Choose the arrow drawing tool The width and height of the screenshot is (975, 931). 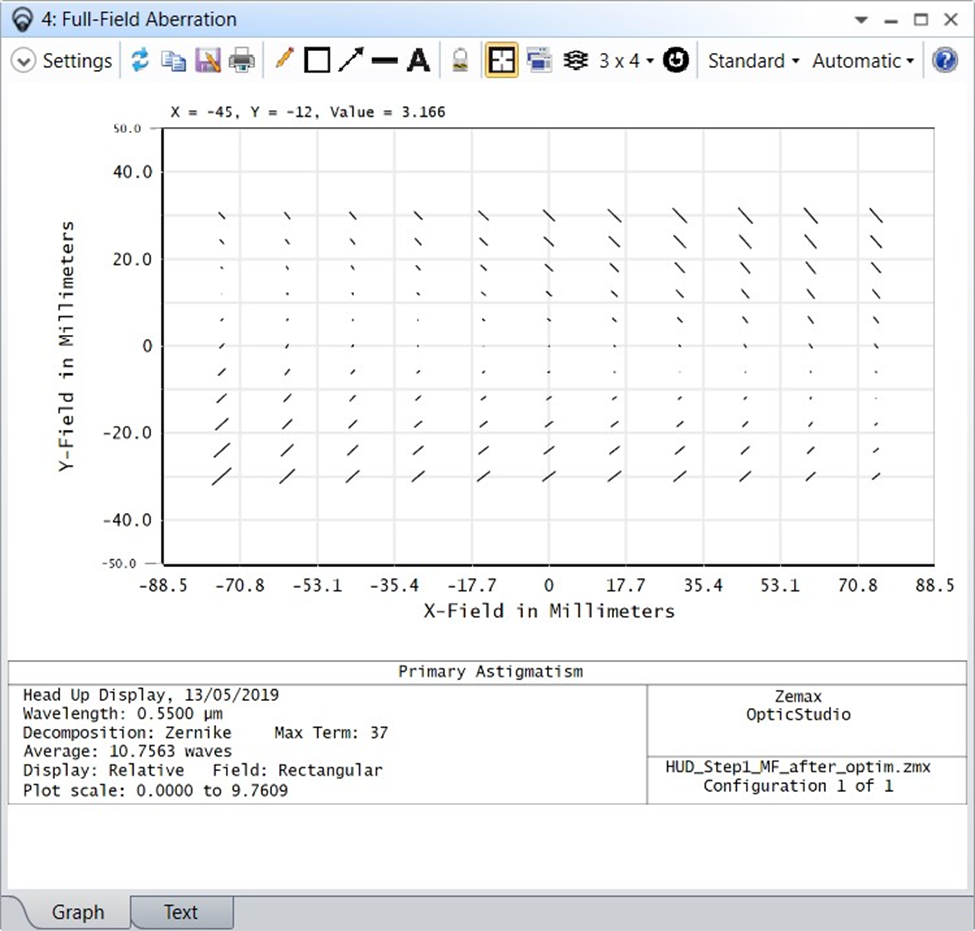[x=351, y=61]
